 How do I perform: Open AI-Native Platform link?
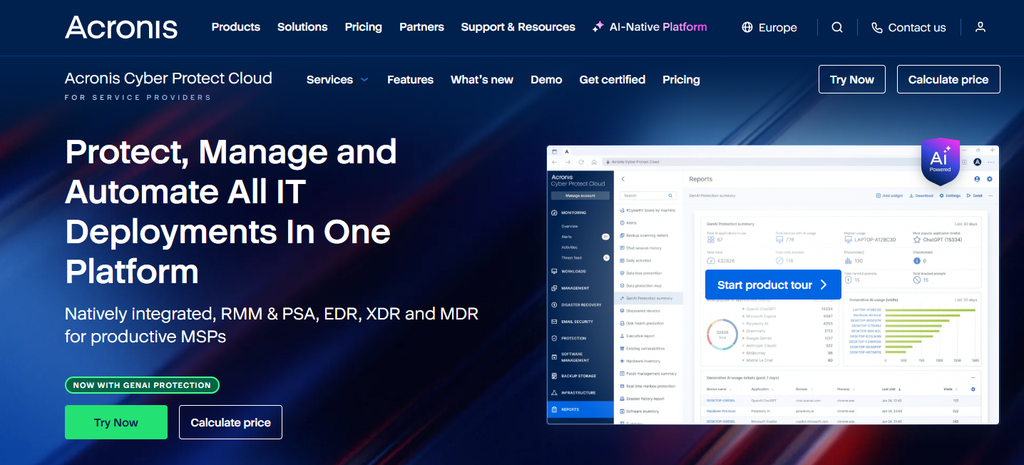[650, 27]
